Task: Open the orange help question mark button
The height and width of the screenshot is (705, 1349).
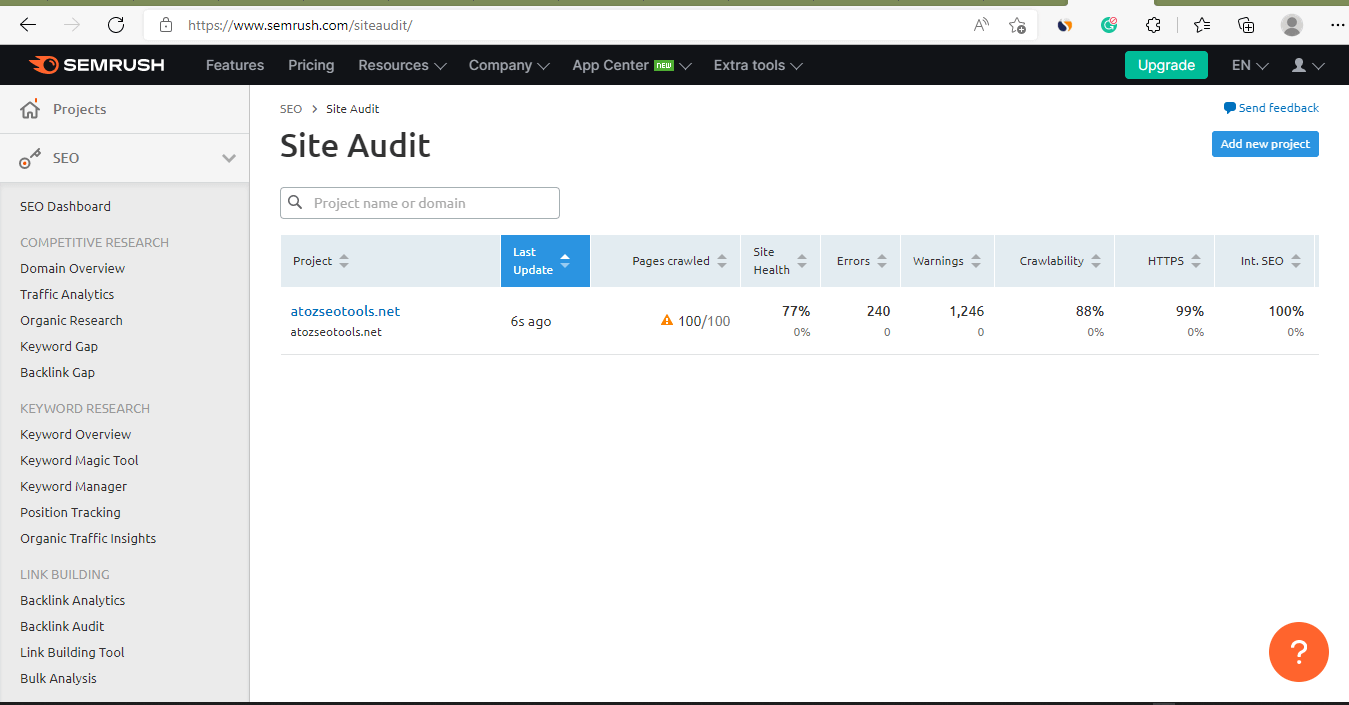Action: 1299,652
